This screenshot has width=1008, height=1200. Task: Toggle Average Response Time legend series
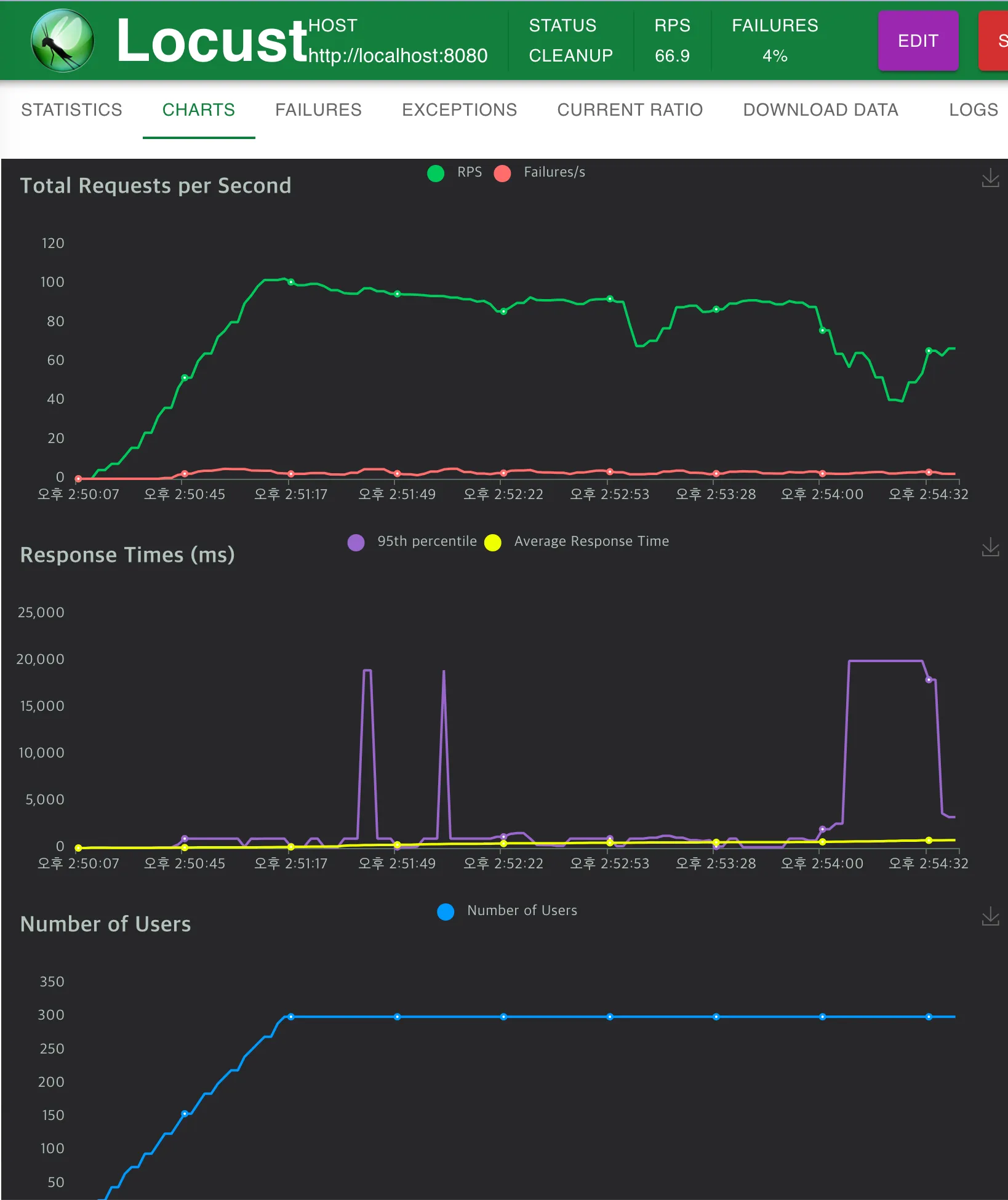coord(577,542)
